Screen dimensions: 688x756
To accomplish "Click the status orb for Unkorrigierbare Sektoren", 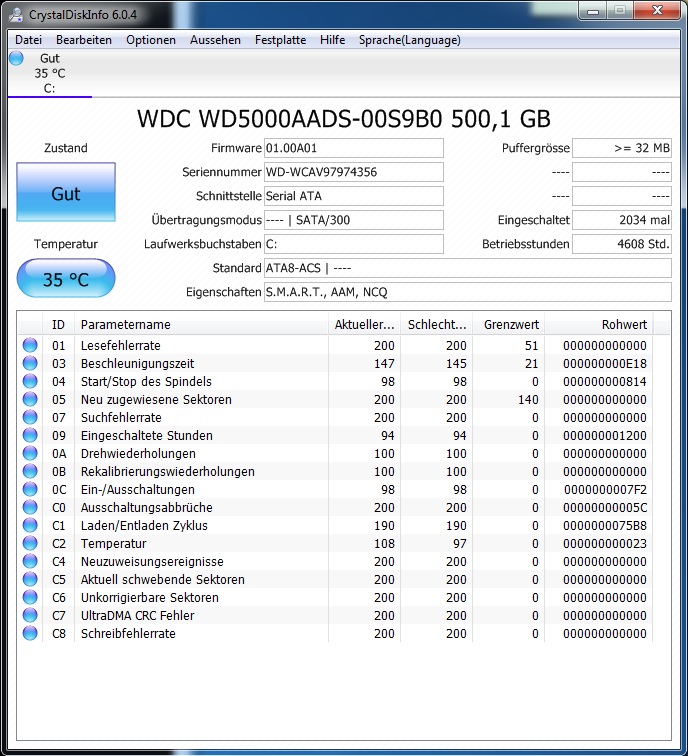I will [30, 597].
